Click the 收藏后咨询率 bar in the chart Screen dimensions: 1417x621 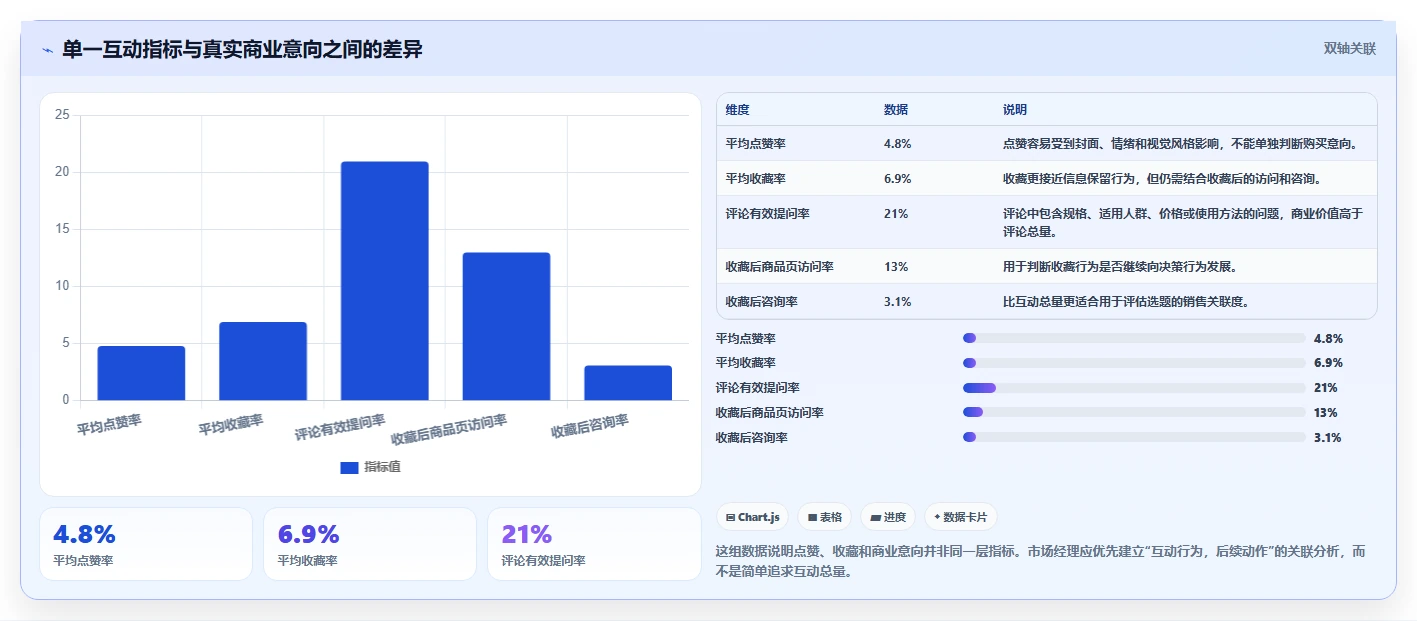(628, 383)
